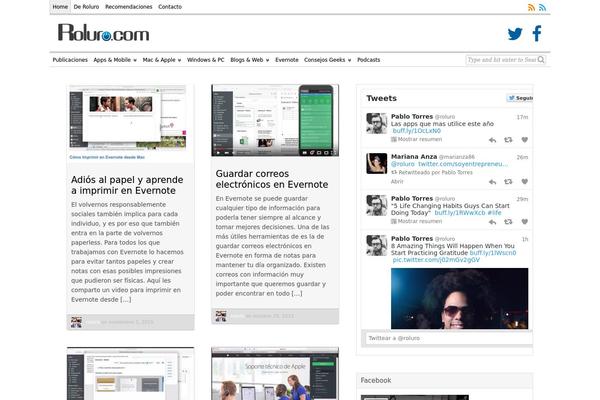
Task: Expand 'Mostrar resumen' on '5 Life Changing' tweet
Action: coord(416,221)
